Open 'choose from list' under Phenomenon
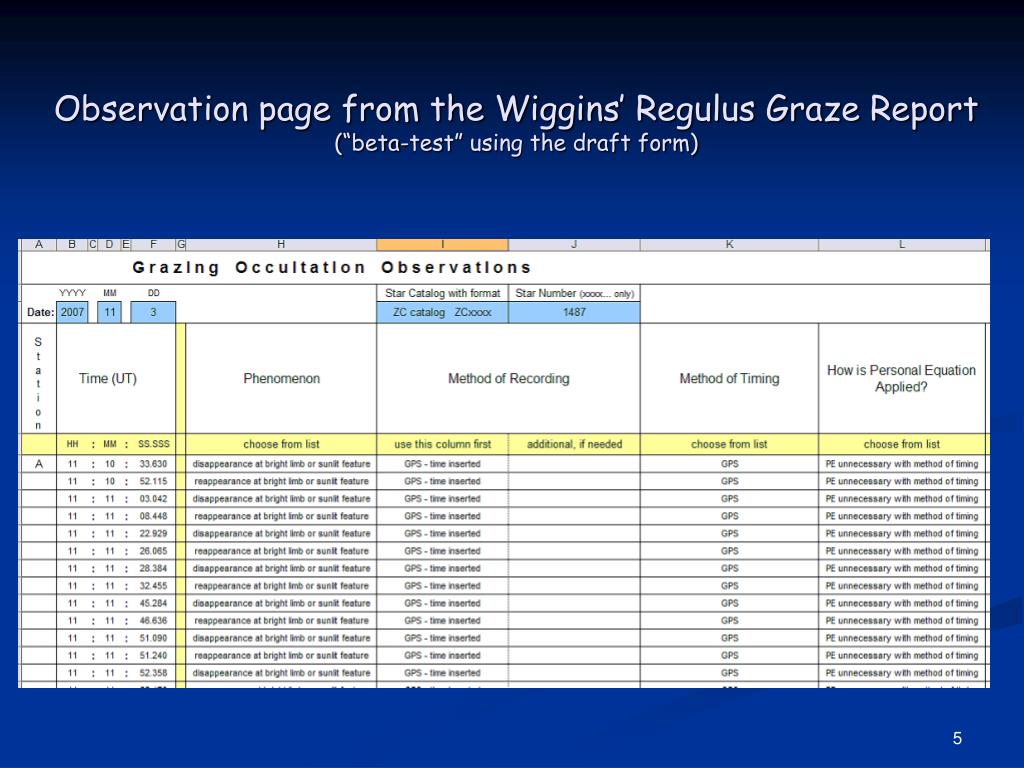The image size is (1024, 768). point(281,444)
